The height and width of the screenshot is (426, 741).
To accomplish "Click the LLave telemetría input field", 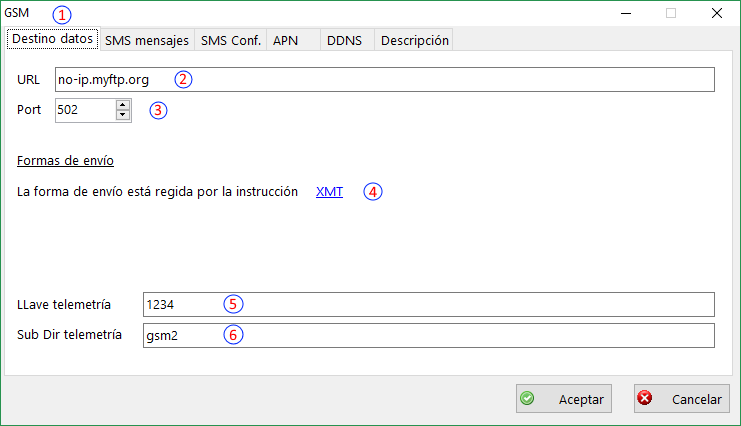I will tap(428, 304).
